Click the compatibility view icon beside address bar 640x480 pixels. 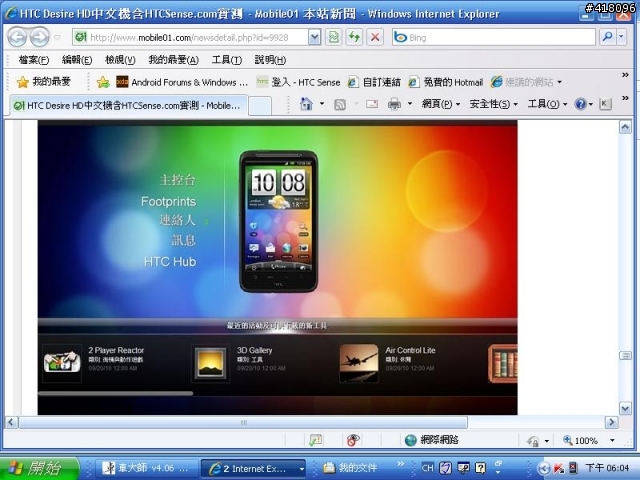[x=334, y=38]
